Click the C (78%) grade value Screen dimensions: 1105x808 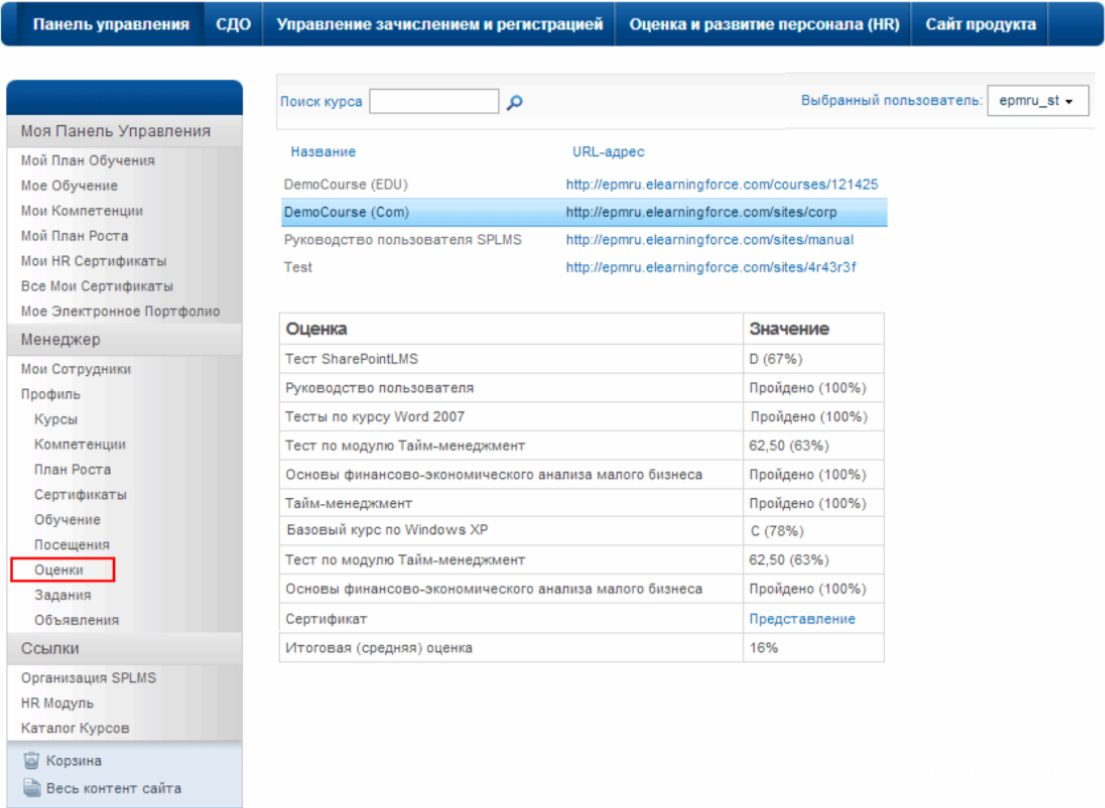777,531
